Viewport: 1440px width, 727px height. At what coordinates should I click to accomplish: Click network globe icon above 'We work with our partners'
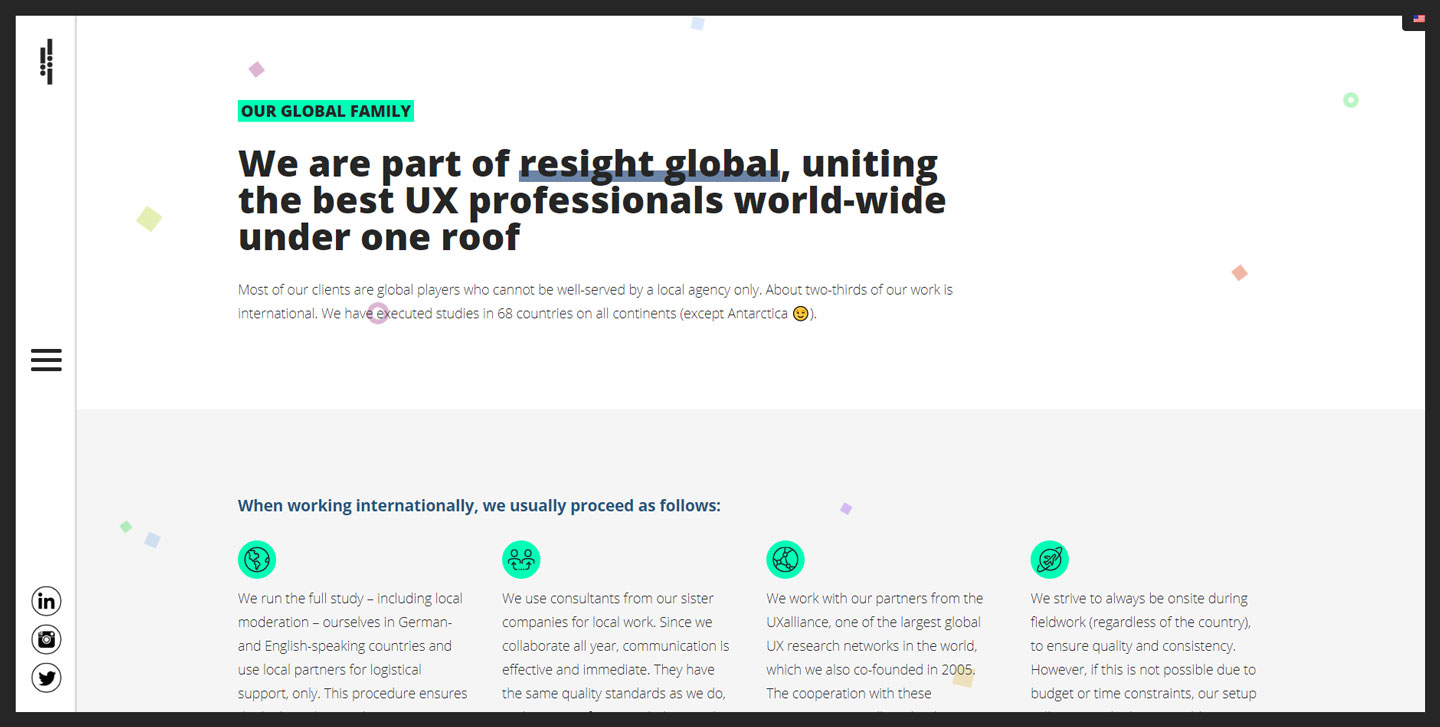click(x=785, y=559)
